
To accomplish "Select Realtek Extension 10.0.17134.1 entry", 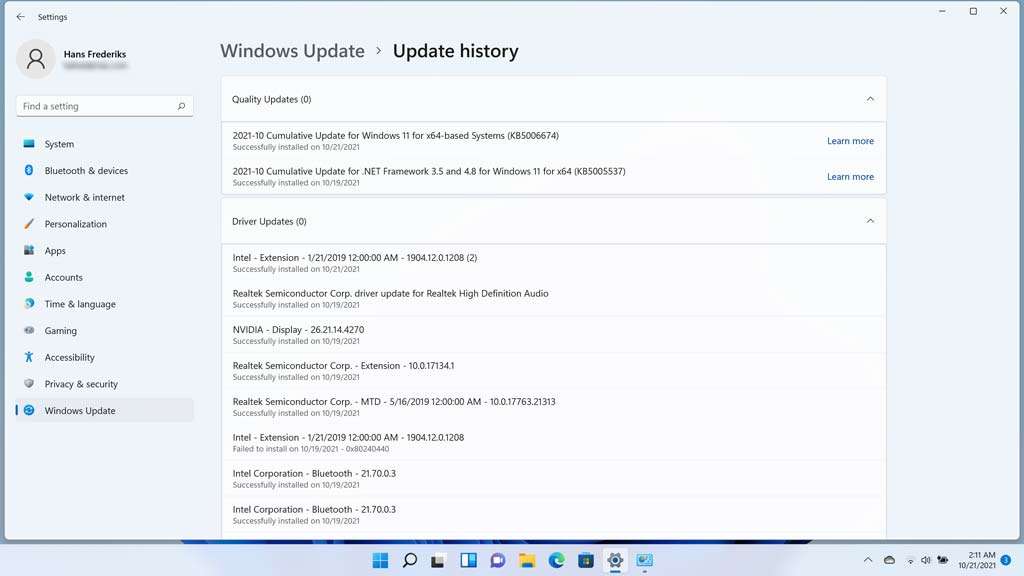I will click(x=553, y=370).
